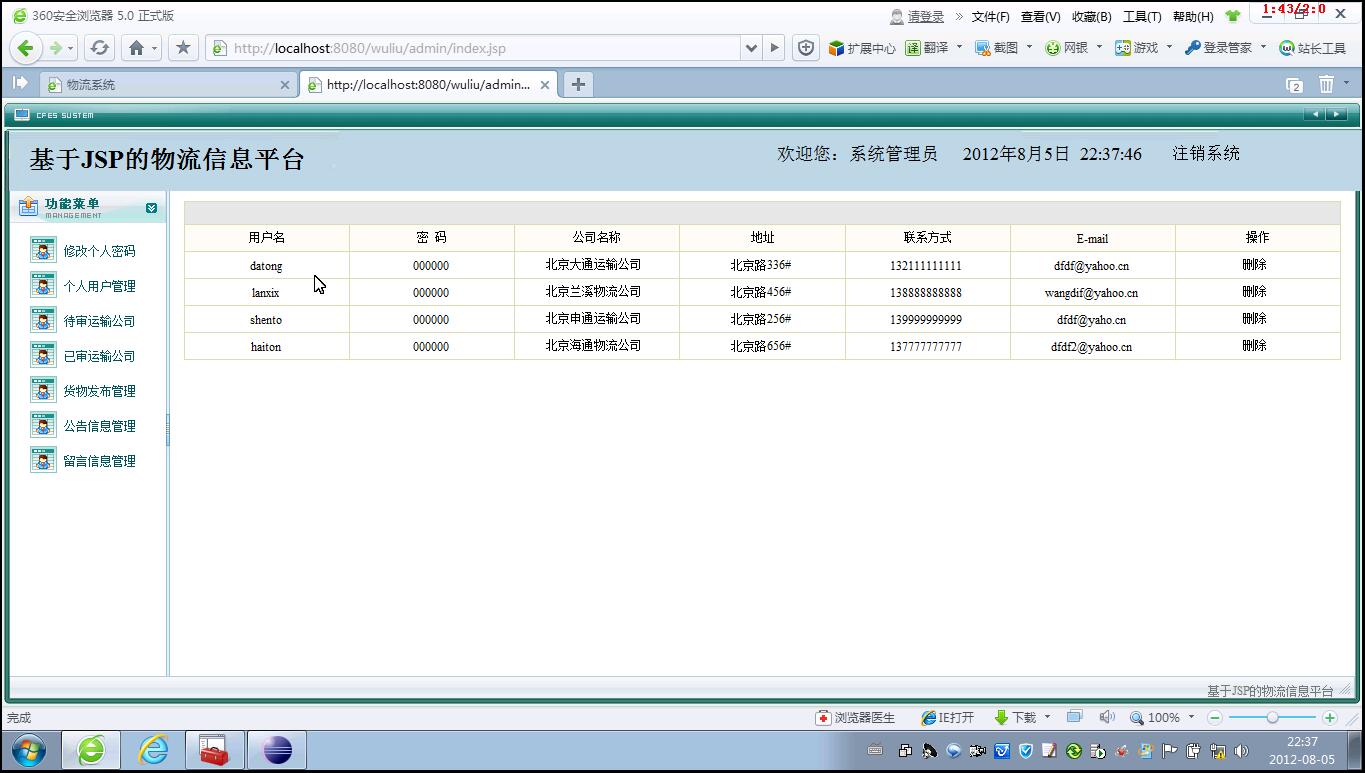The image size is (1365, 773).
Task: Open the 网银 online banking tool
Action: tap(1066, 48)
